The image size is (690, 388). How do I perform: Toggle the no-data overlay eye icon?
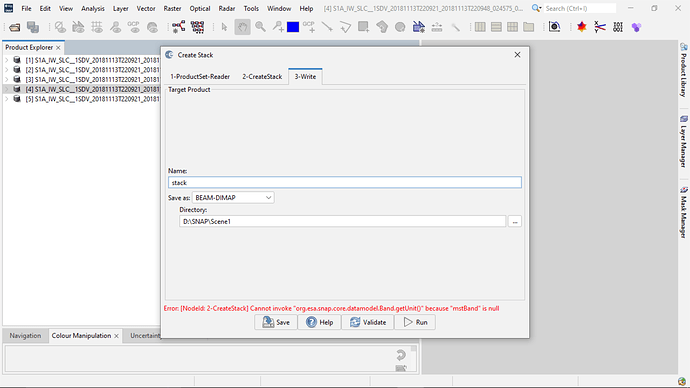click(x=60, y=27)
